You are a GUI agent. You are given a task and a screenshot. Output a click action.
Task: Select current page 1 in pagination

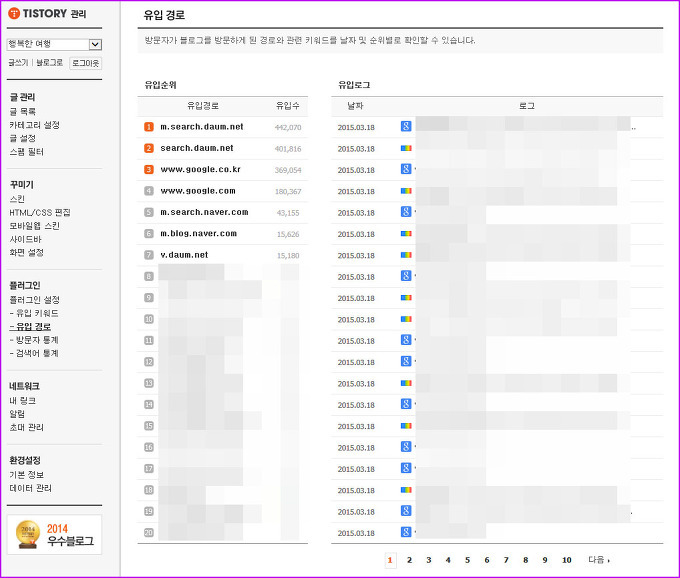[x=390, y=560]
